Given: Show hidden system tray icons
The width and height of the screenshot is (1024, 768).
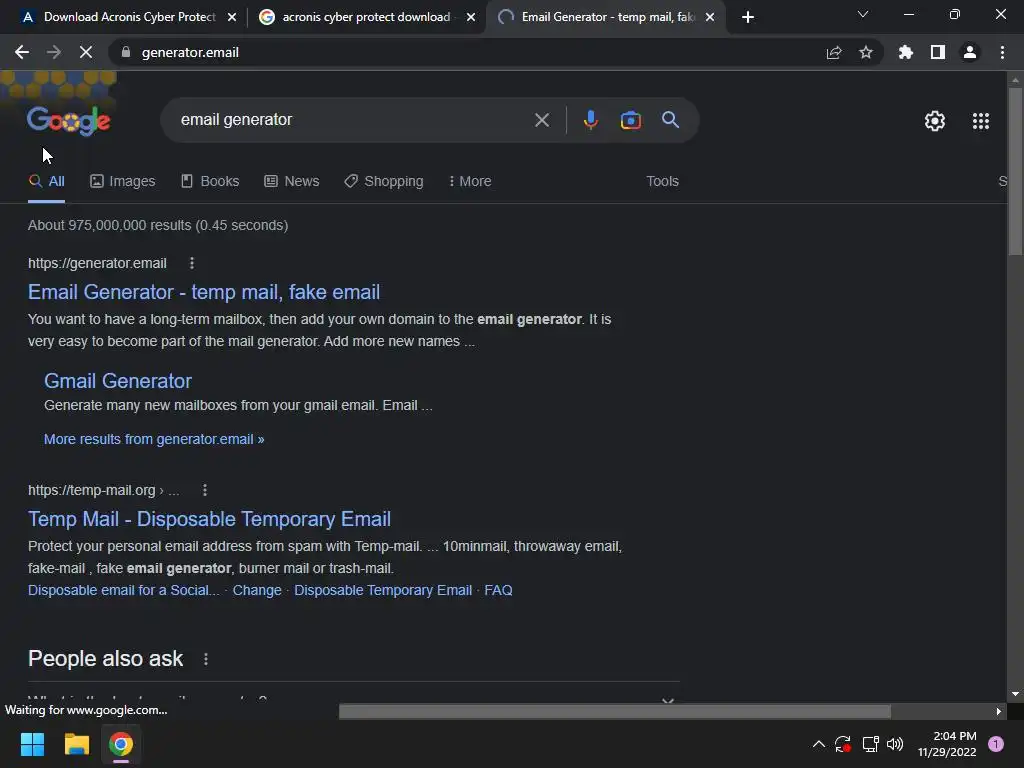Looking at the screenshot, I should tap(818, 744).
